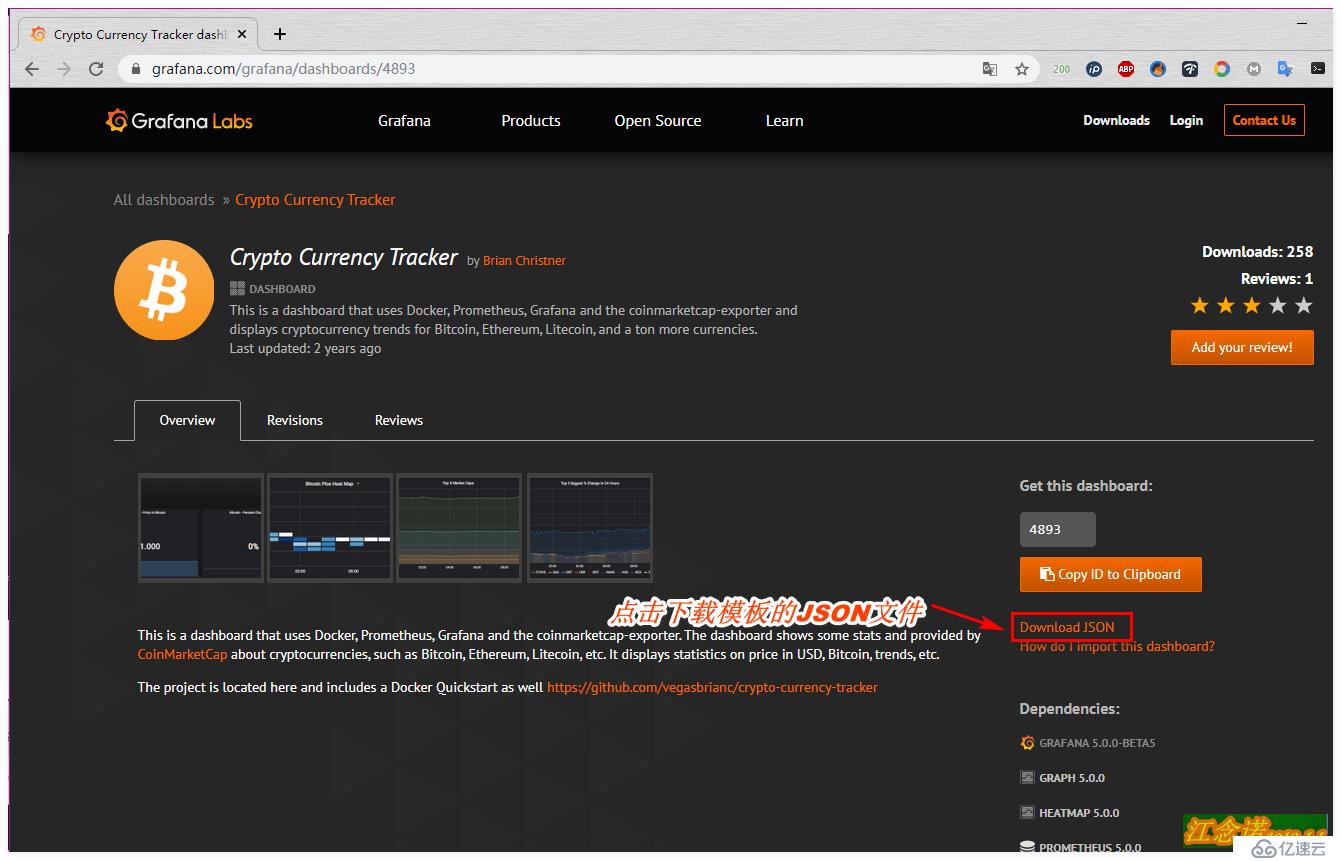1342x861 pixels.
Task: Click the Grafana dependency icon
Action: coord(1027,743)
